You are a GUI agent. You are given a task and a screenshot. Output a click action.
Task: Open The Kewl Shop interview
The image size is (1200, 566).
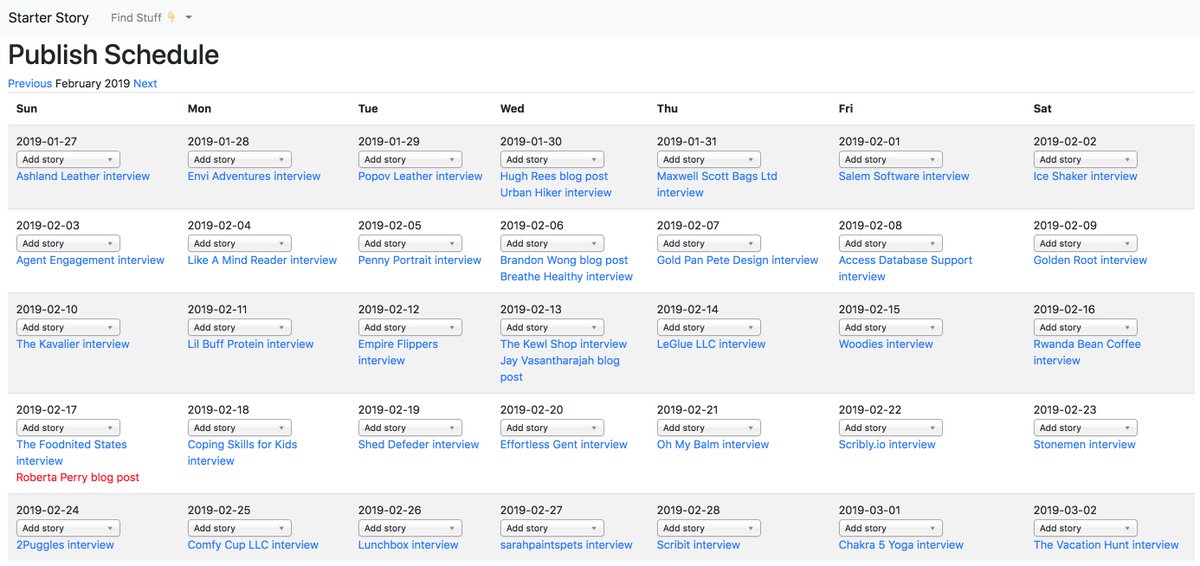(x=563, y=344)
